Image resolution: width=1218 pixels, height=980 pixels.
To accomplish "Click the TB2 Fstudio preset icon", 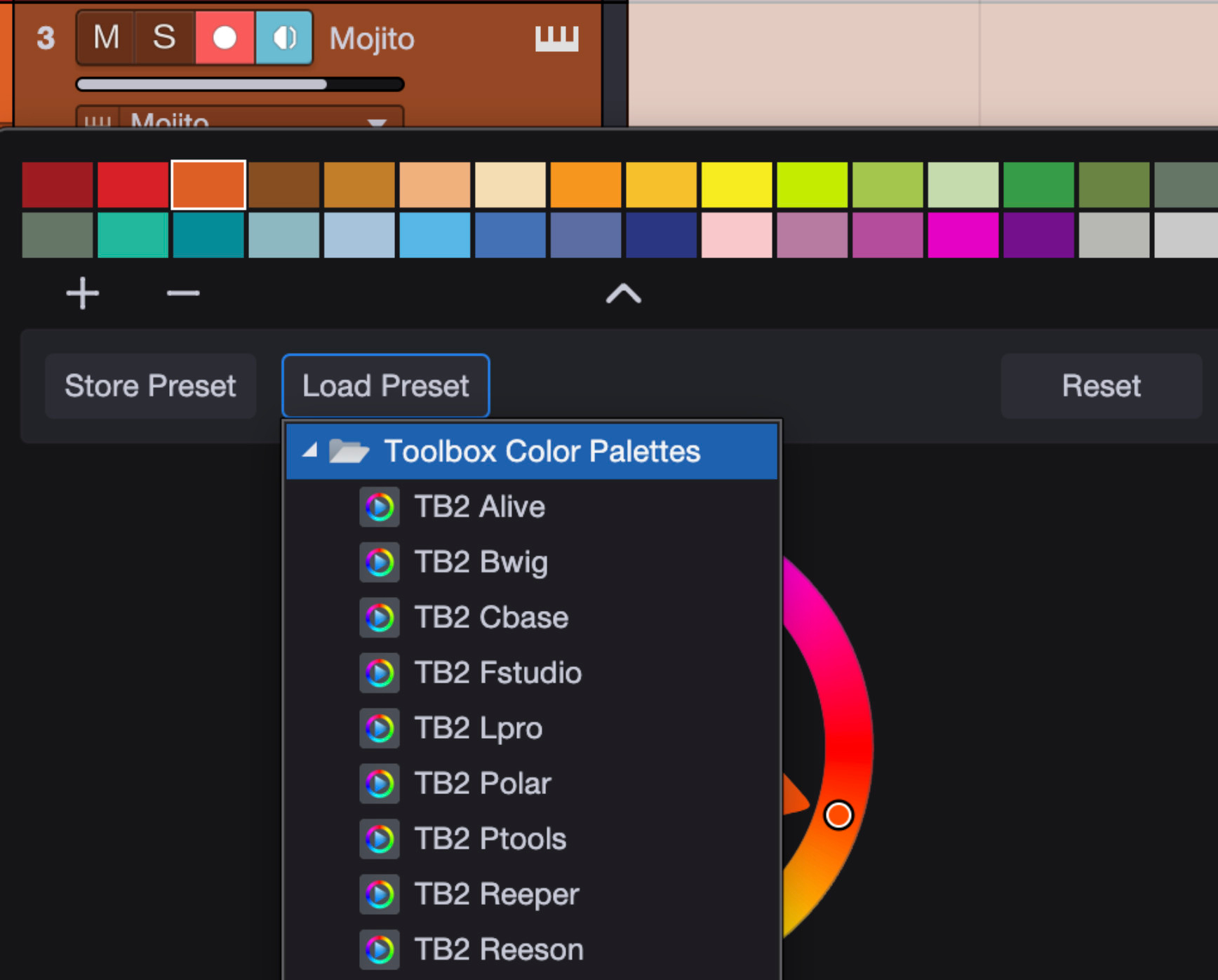I will (380, 673).
